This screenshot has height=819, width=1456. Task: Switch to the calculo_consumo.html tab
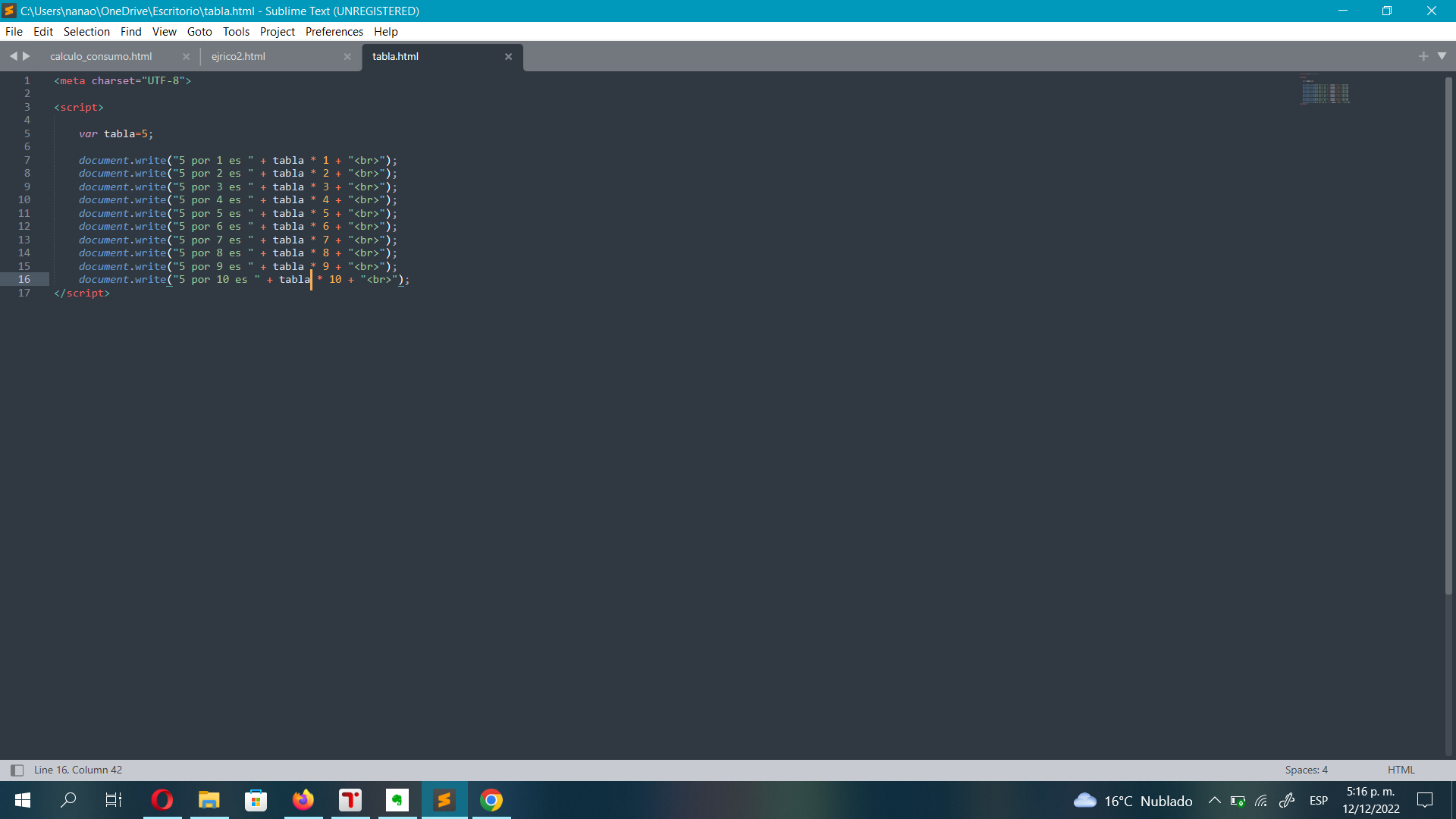(x=102, y=56)
